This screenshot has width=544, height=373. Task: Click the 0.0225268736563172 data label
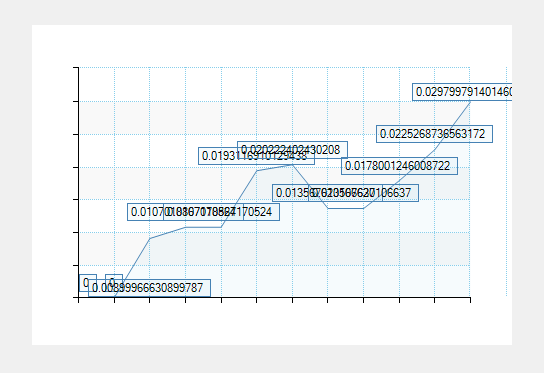tap(434, 134)
